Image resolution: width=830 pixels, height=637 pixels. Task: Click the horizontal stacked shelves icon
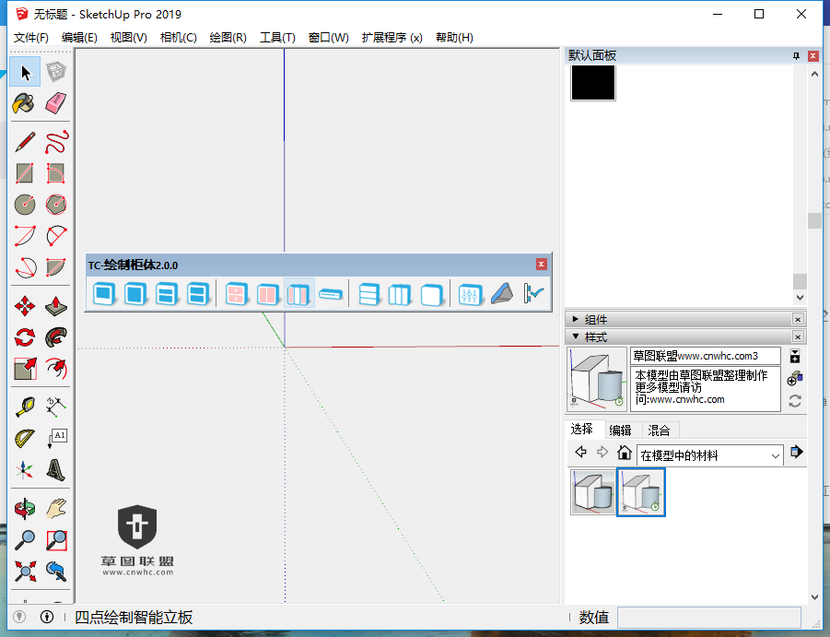[369, 294]
